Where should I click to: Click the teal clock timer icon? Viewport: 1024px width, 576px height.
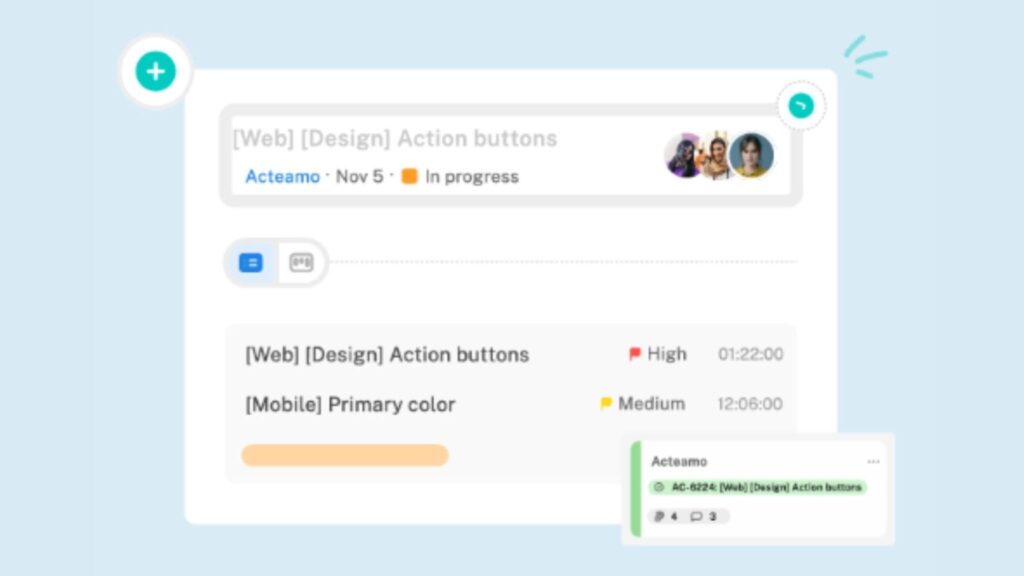pyautogui.click(x=801, y=106)
